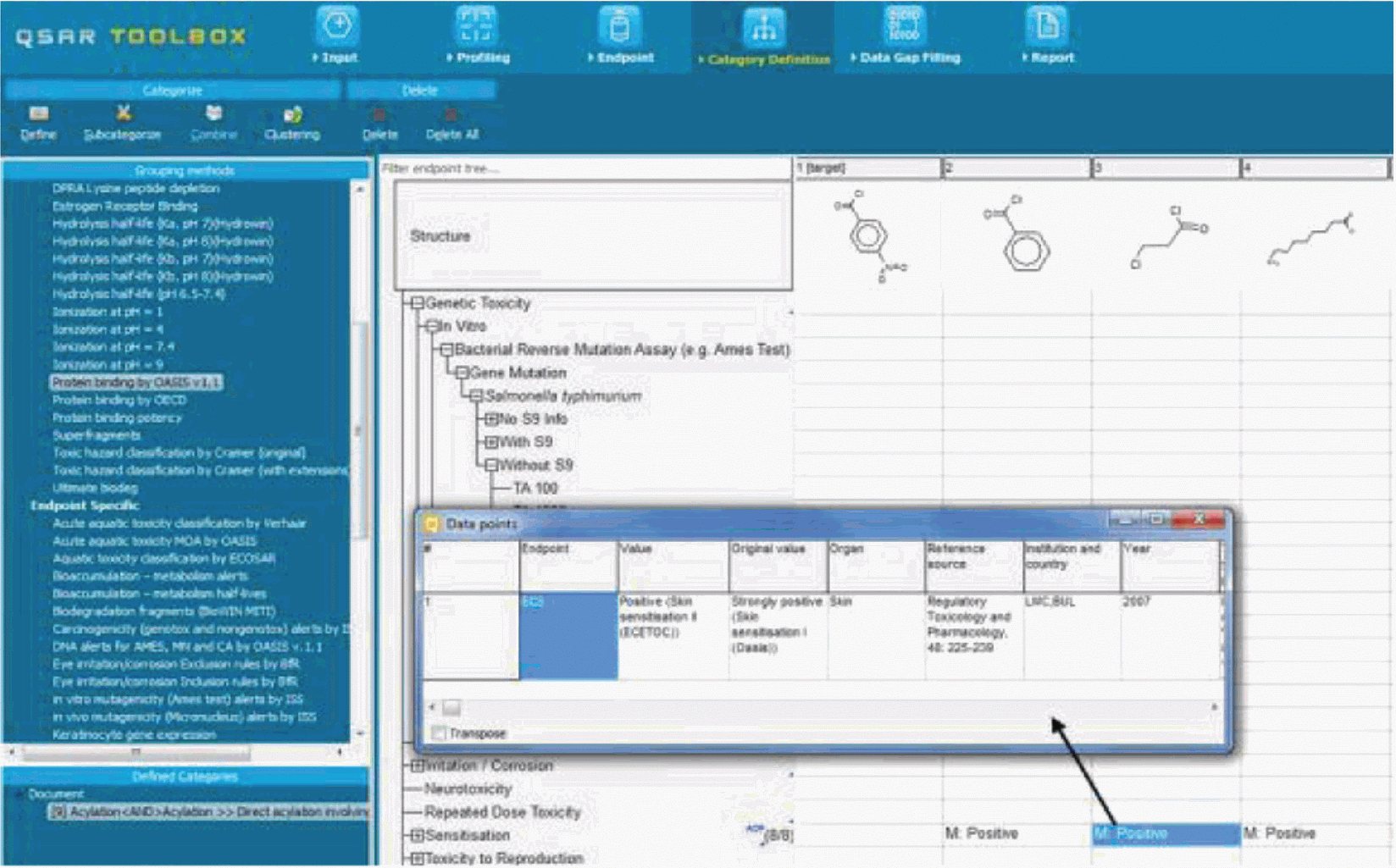Open the Report stage icon
This screenshot has height=868, width=1396.
(x=1047, y=28)
